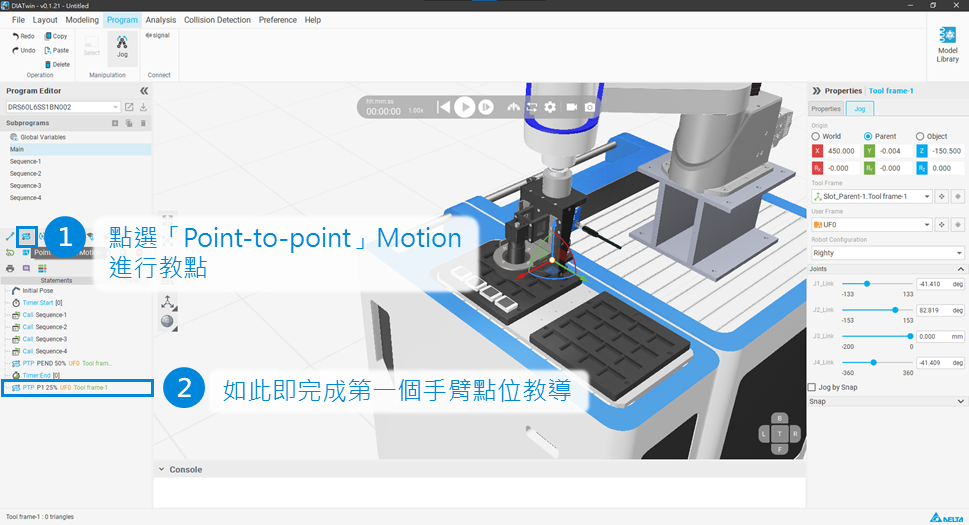Select the Linear Motion statement icon

click(11, 236)
